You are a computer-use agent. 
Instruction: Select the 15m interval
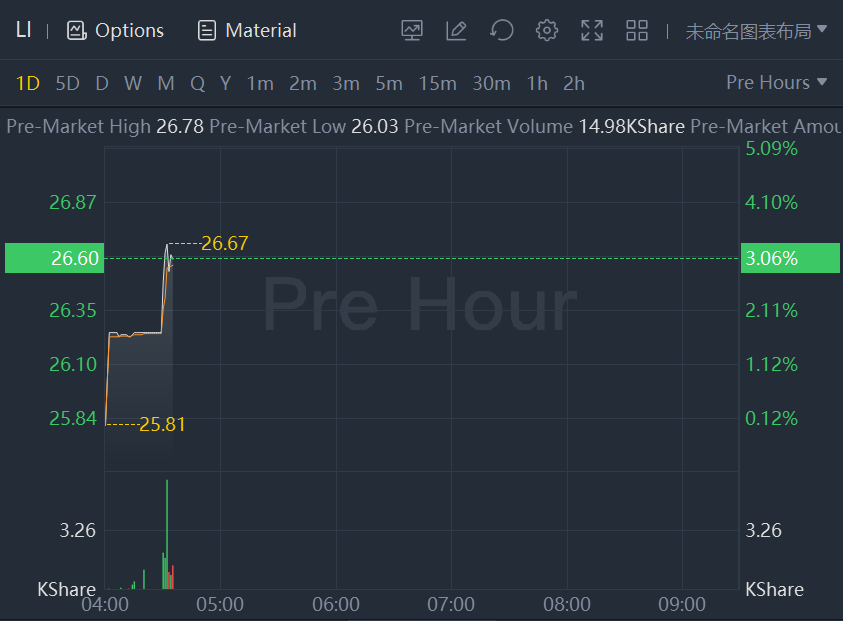(x=437, y=83)
